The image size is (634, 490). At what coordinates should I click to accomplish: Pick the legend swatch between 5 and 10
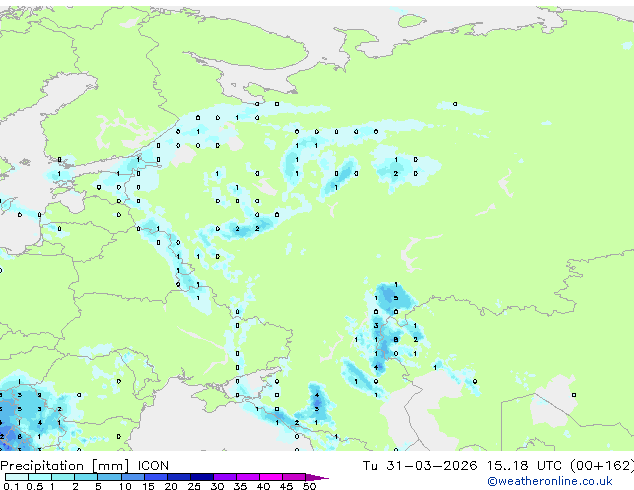coord(109,477)
